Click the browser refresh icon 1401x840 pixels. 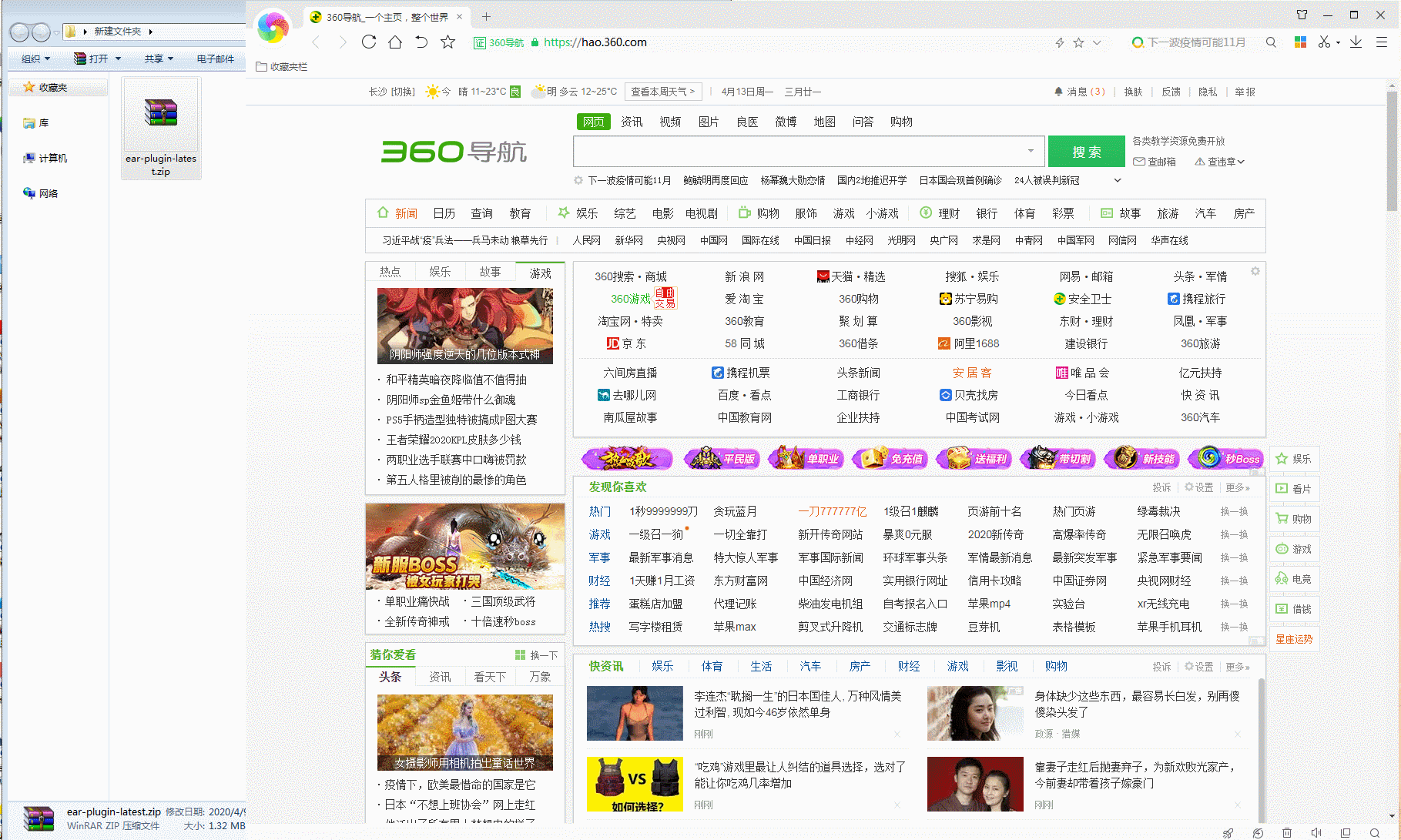pos(369,42)
